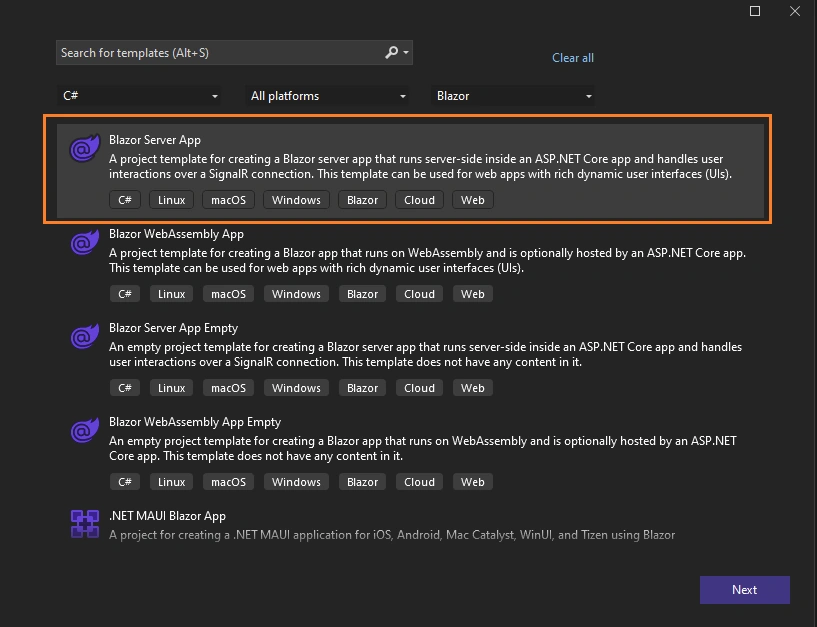This screenshot has height=627, width=817.
Task: Click the Blazor Server App Empty icon
Action: click(x=85, y=336)
